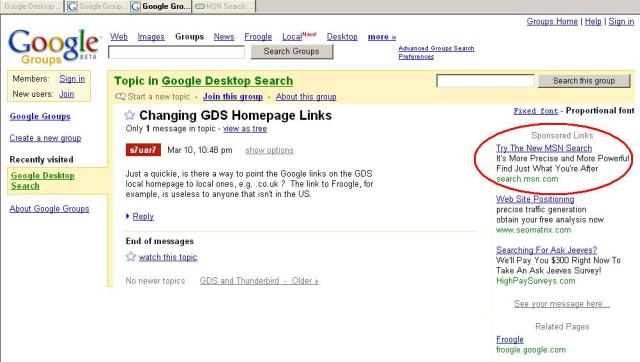Click the star icon beside watch this topic
640x362 pixels.
coord(131,257)
